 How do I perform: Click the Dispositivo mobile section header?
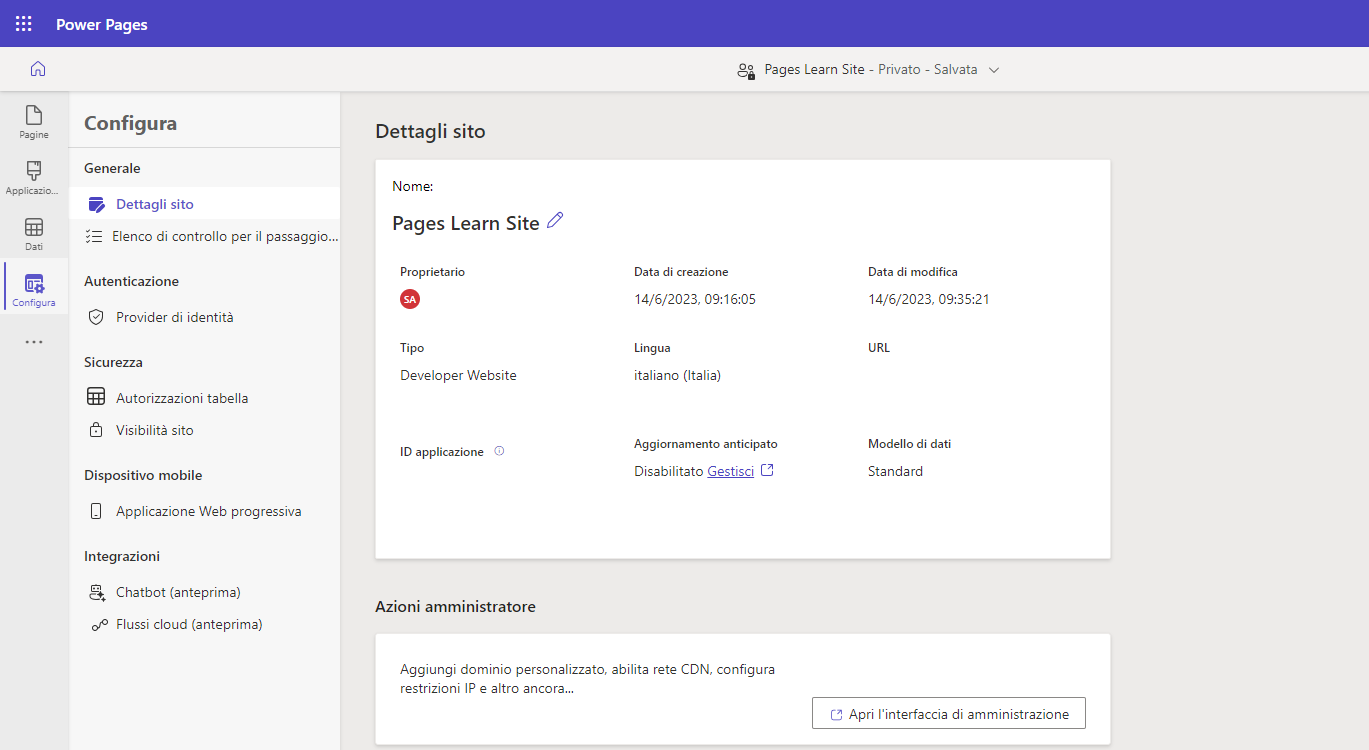[143, 475]
